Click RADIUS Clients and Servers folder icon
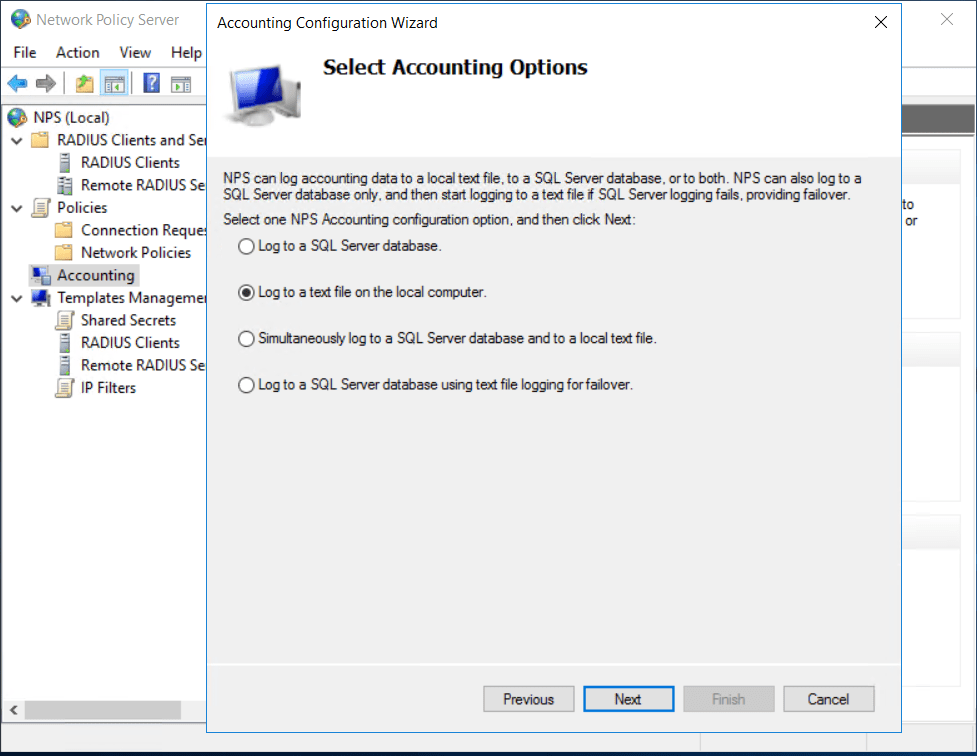The width and height of the screenshot is (977, 756). click(40, 140)
